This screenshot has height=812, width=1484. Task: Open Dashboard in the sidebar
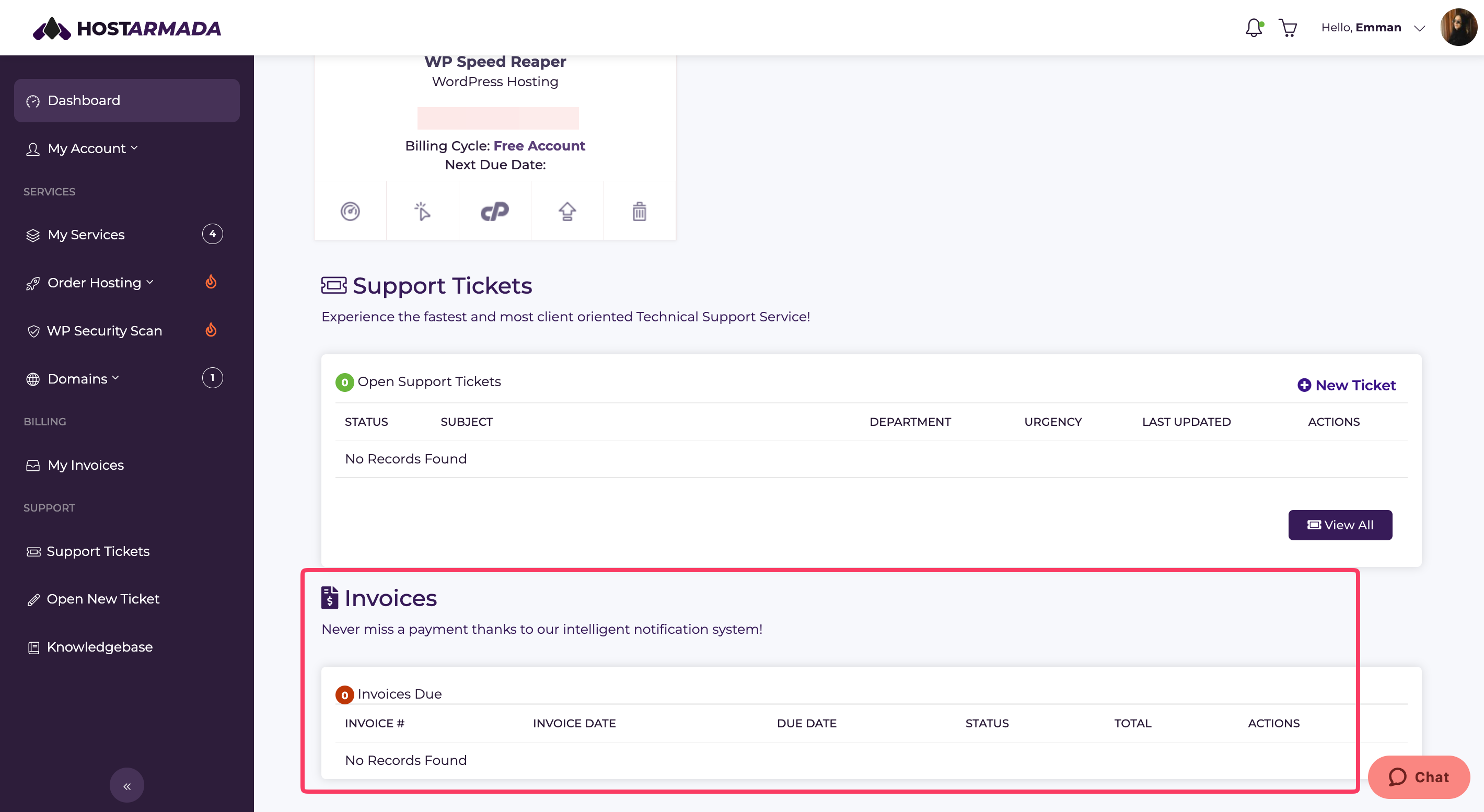tap(127, 100)
